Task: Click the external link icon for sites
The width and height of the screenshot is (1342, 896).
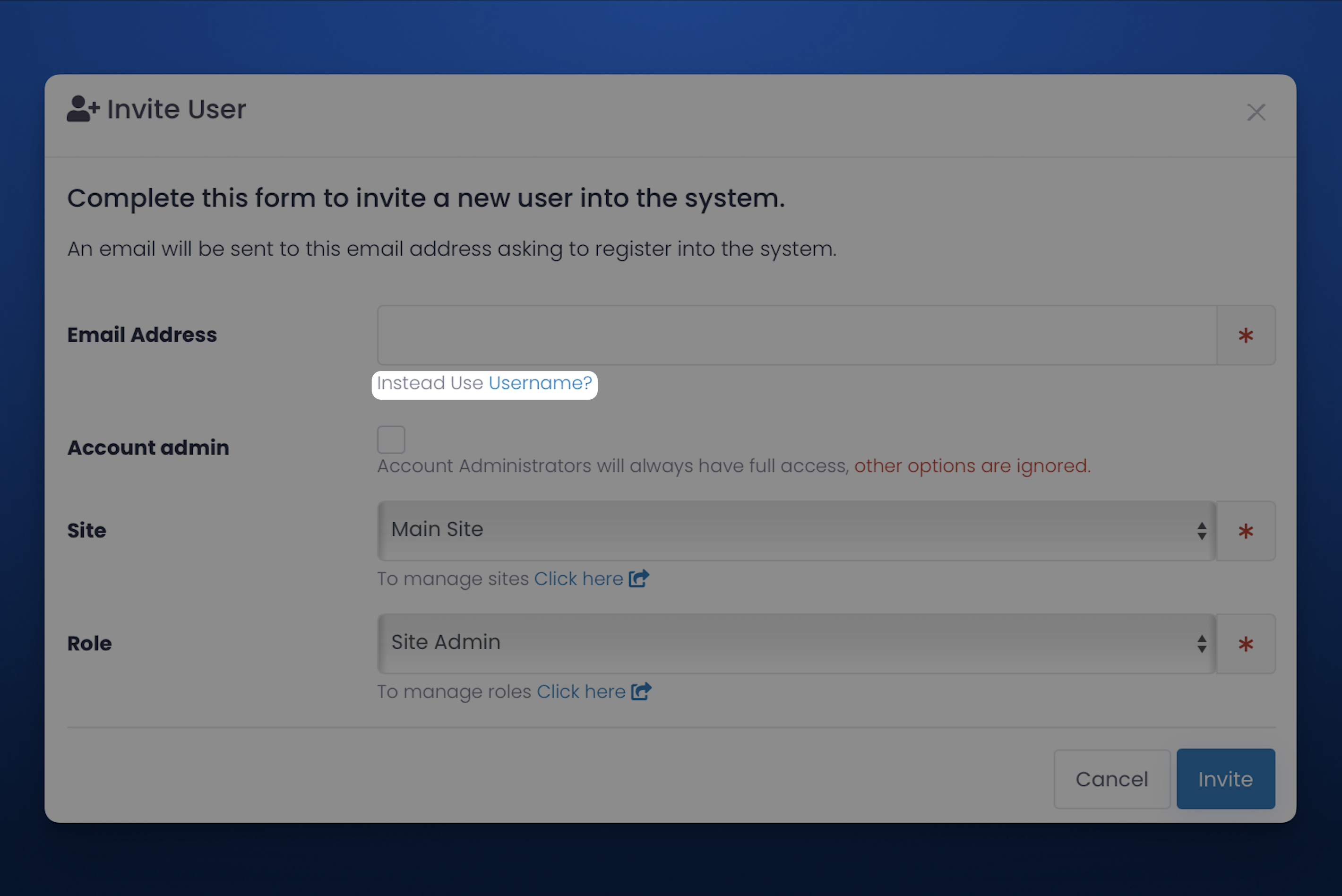Action: (x=639, y=578)
